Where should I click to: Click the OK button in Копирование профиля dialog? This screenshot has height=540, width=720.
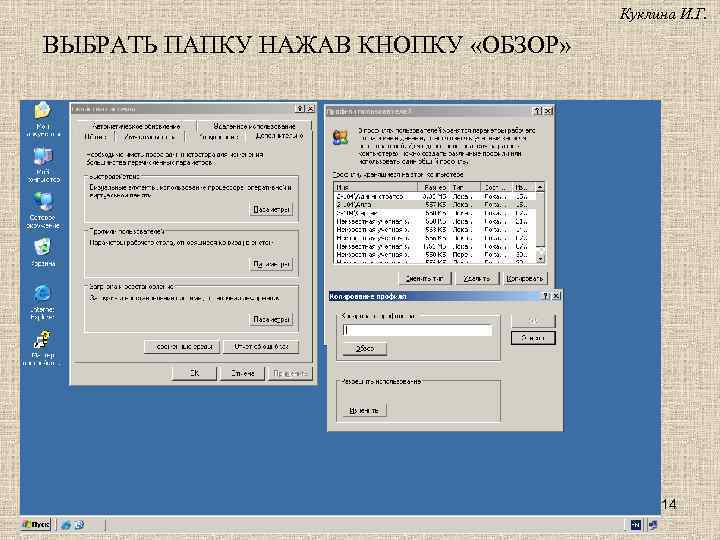533,321
